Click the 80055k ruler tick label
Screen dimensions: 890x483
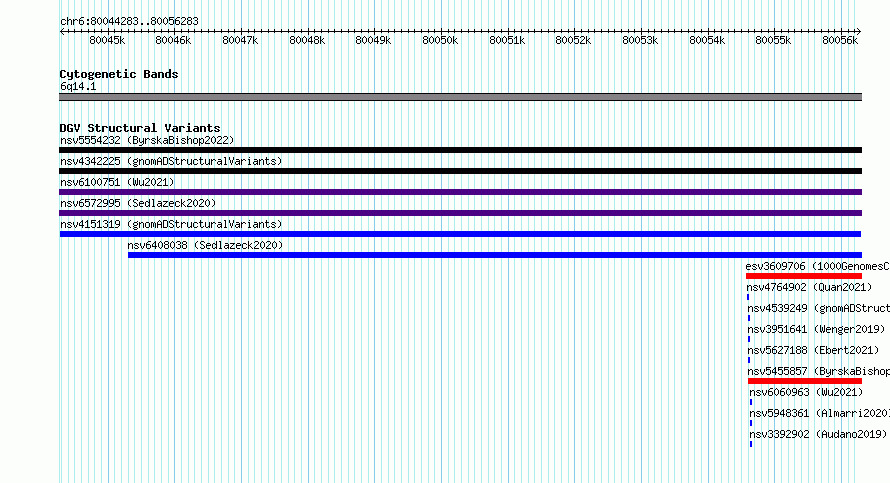point(773,40)
